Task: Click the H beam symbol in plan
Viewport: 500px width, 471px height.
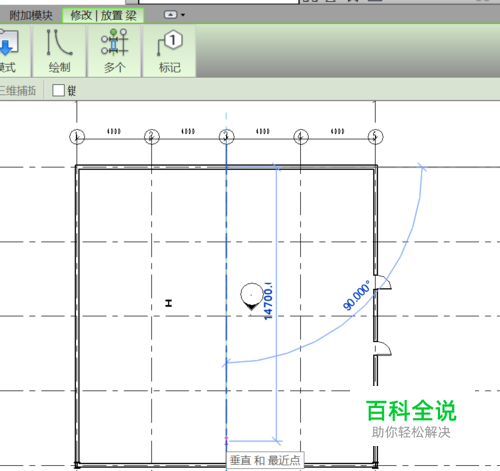Action: [169, 303]
